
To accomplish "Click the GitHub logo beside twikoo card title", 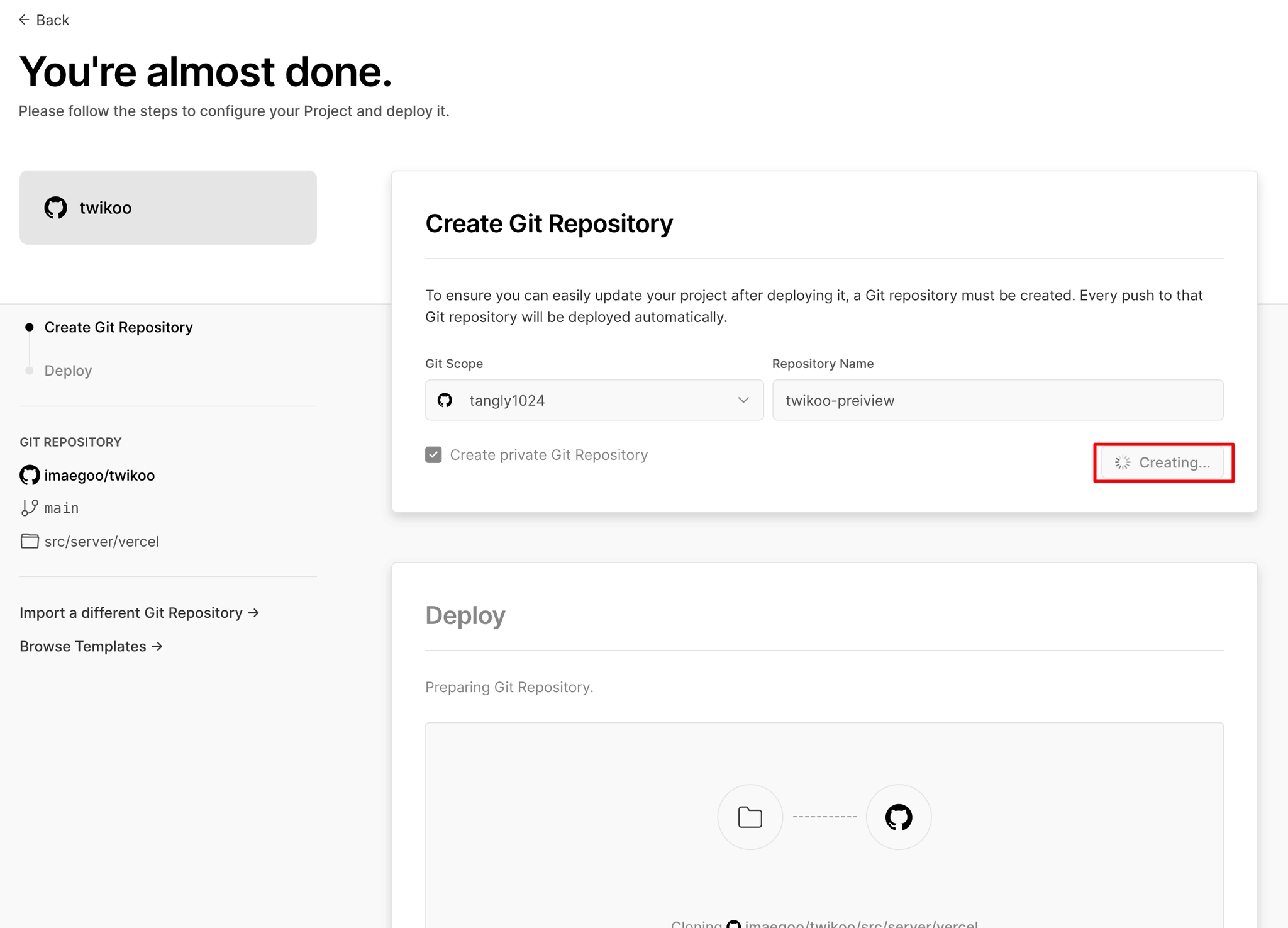I will pos(56,208).
